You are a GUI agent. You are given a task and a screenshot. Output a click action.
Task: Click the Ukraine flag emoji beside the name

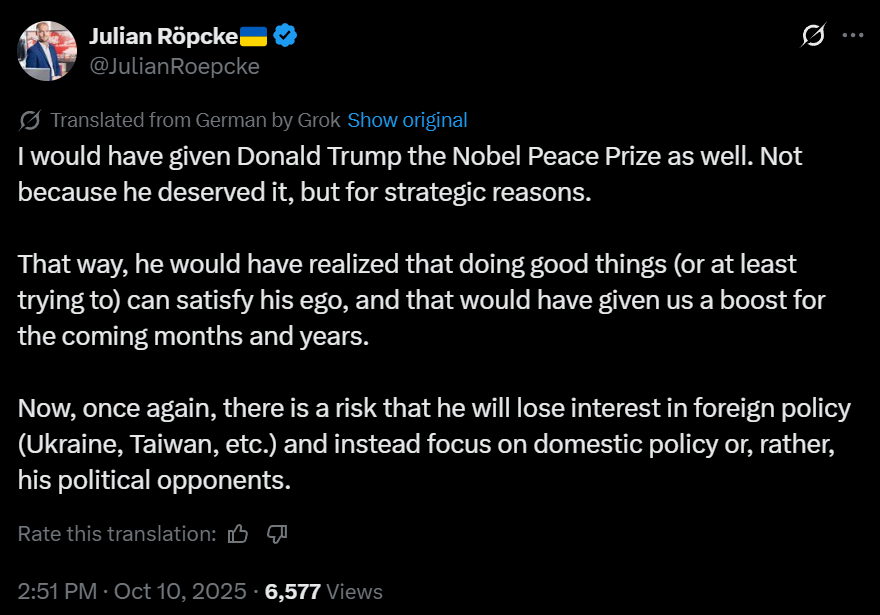[x=254, y=37]
